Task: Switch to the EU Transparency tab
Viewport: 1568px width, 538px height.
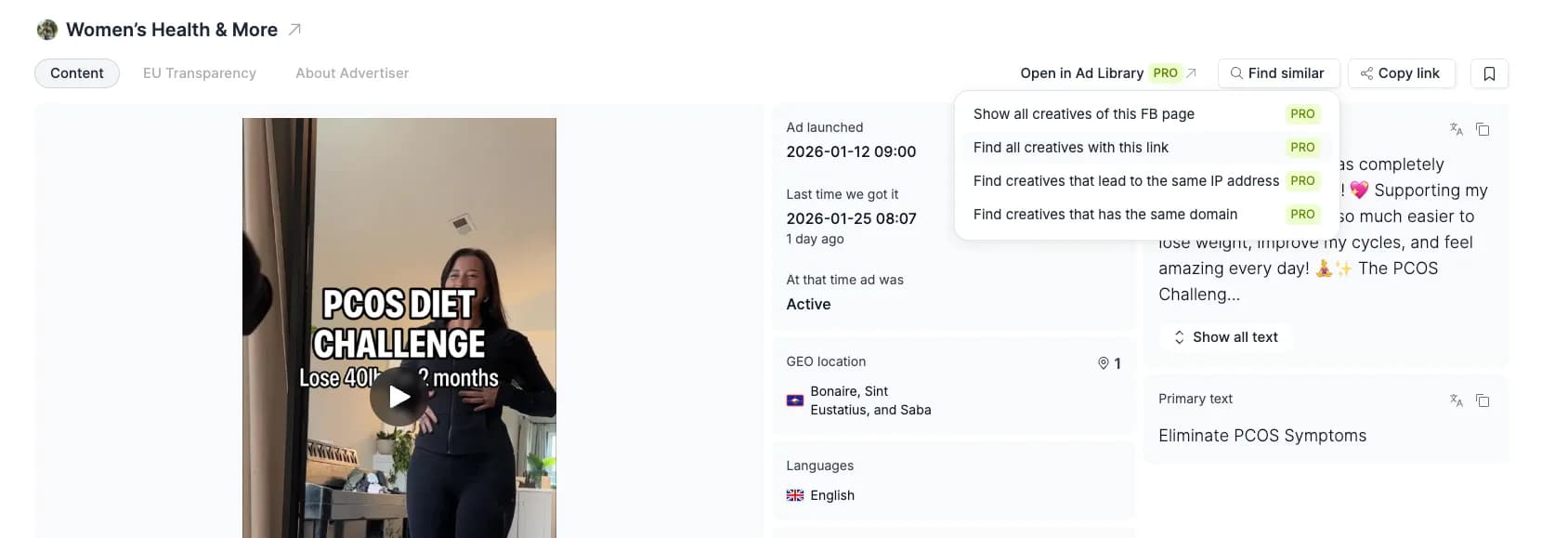Action: 200,73
